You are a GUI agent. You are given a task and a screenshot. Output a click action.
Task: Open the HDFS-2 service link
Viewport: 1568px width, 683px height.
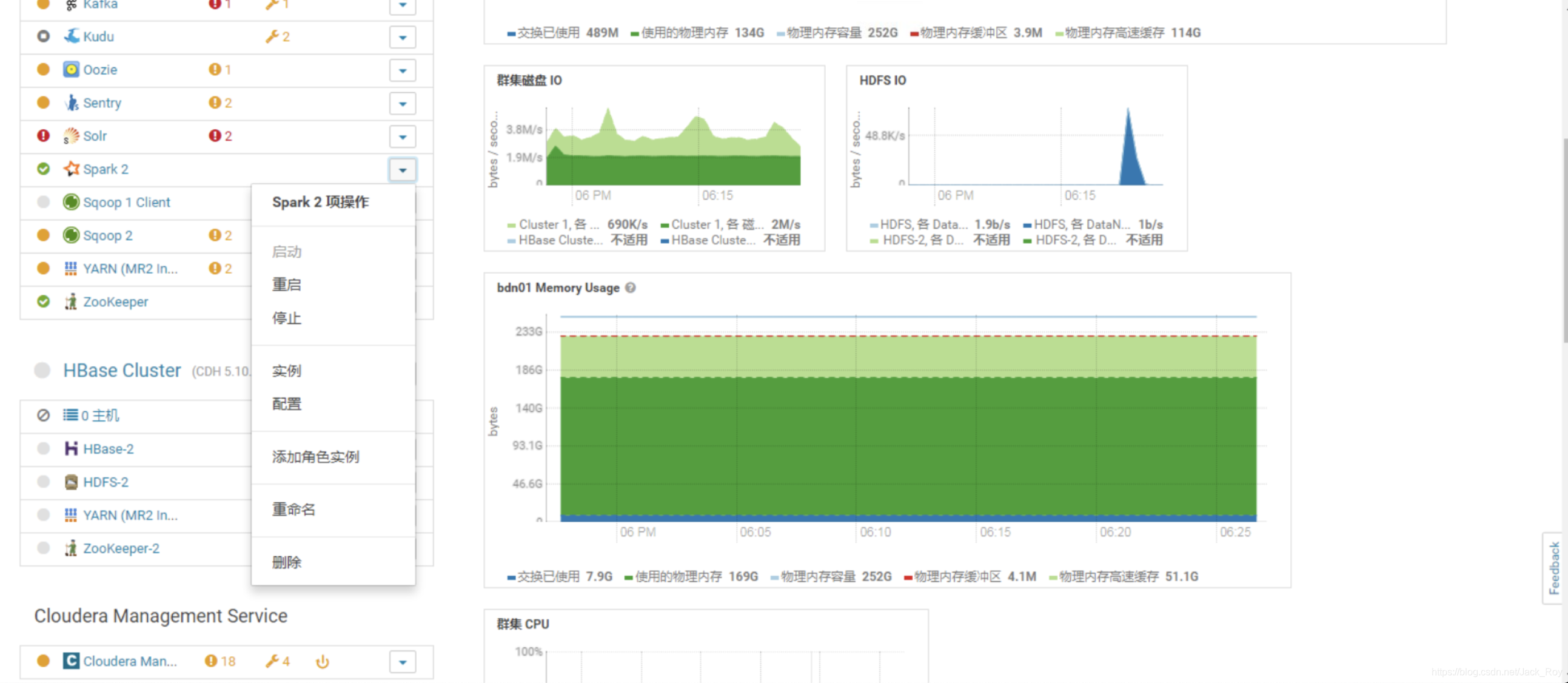coord(106,482)
